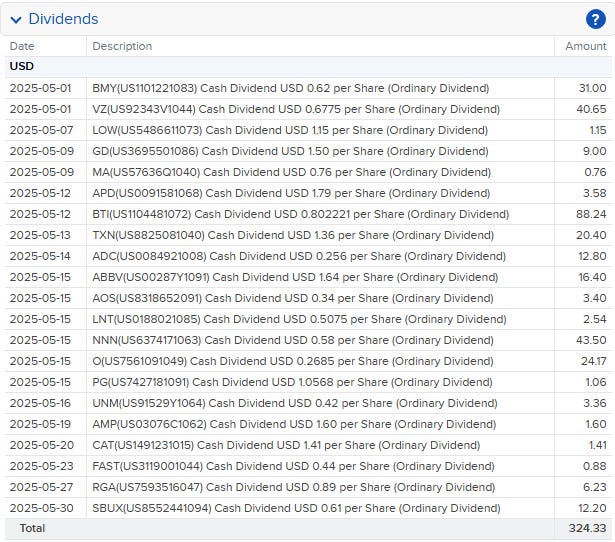
Task: Click the date 2025-05-16 for UNM
Action: 40,403
